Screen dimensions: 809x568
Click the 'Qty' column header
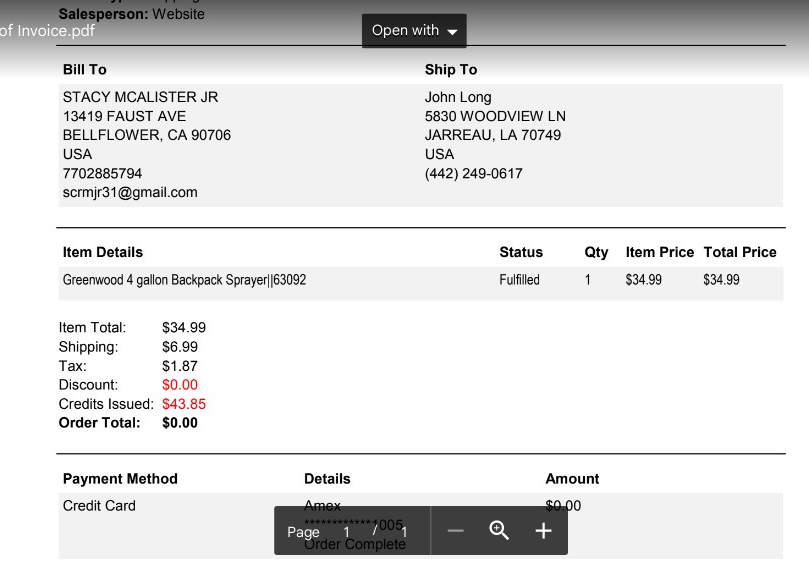pyautogui.click(x=596, y=252)
